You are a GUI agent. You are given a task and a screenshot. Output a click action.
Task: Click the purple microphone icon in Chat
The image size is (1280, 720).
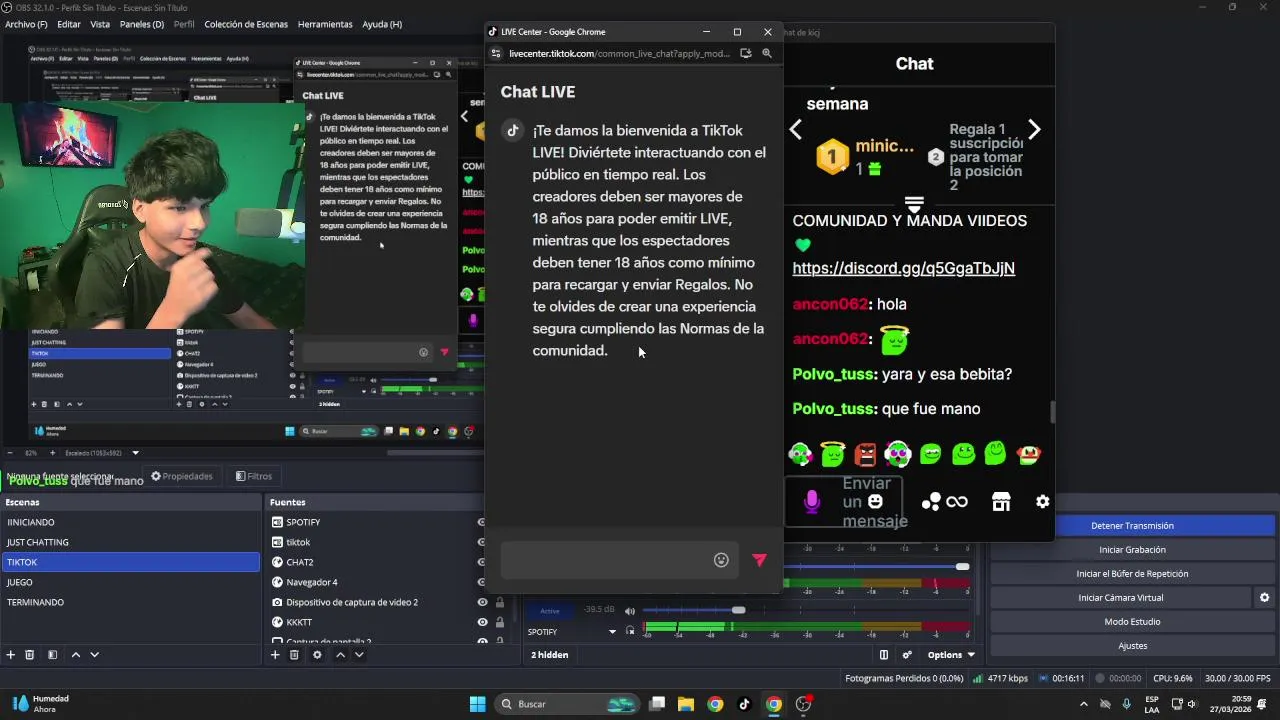(x=811, y=502)
